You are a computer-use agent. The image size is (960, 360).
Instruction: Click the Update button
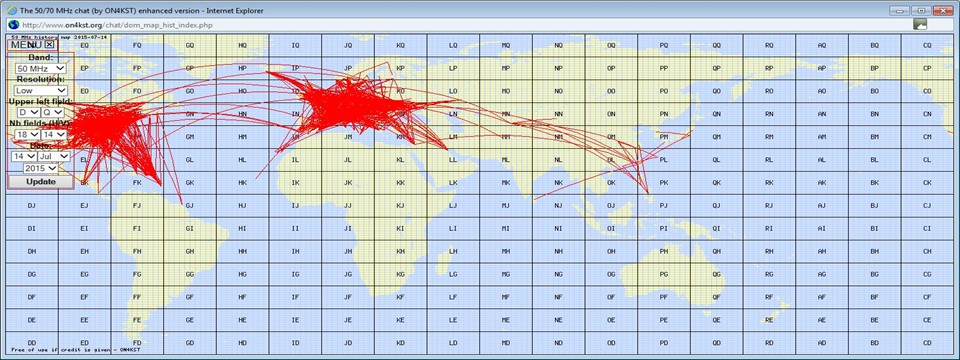(x=41, y=182)
